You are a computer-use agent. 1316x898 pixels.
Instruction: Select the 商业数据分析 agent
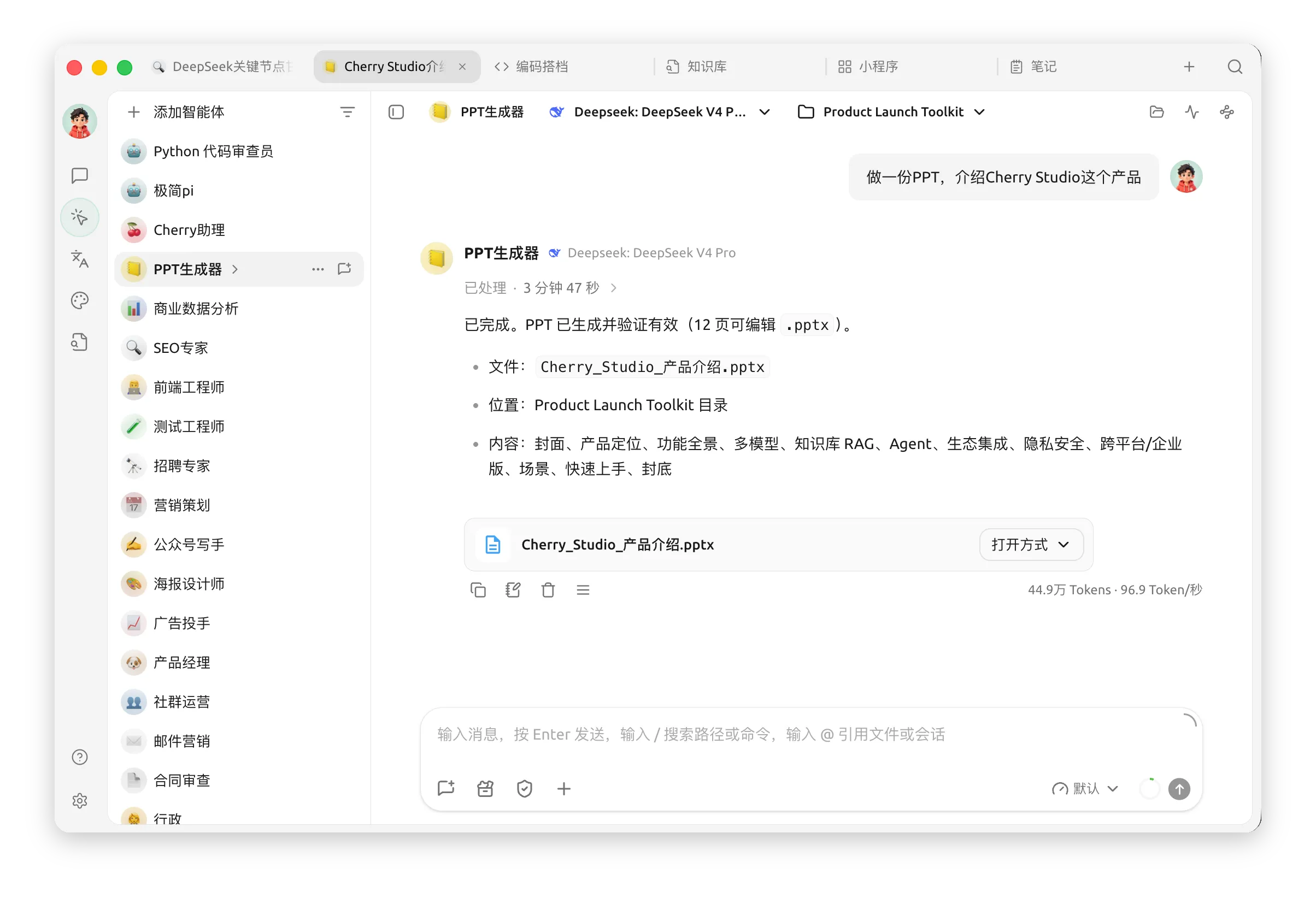(239, 309)
